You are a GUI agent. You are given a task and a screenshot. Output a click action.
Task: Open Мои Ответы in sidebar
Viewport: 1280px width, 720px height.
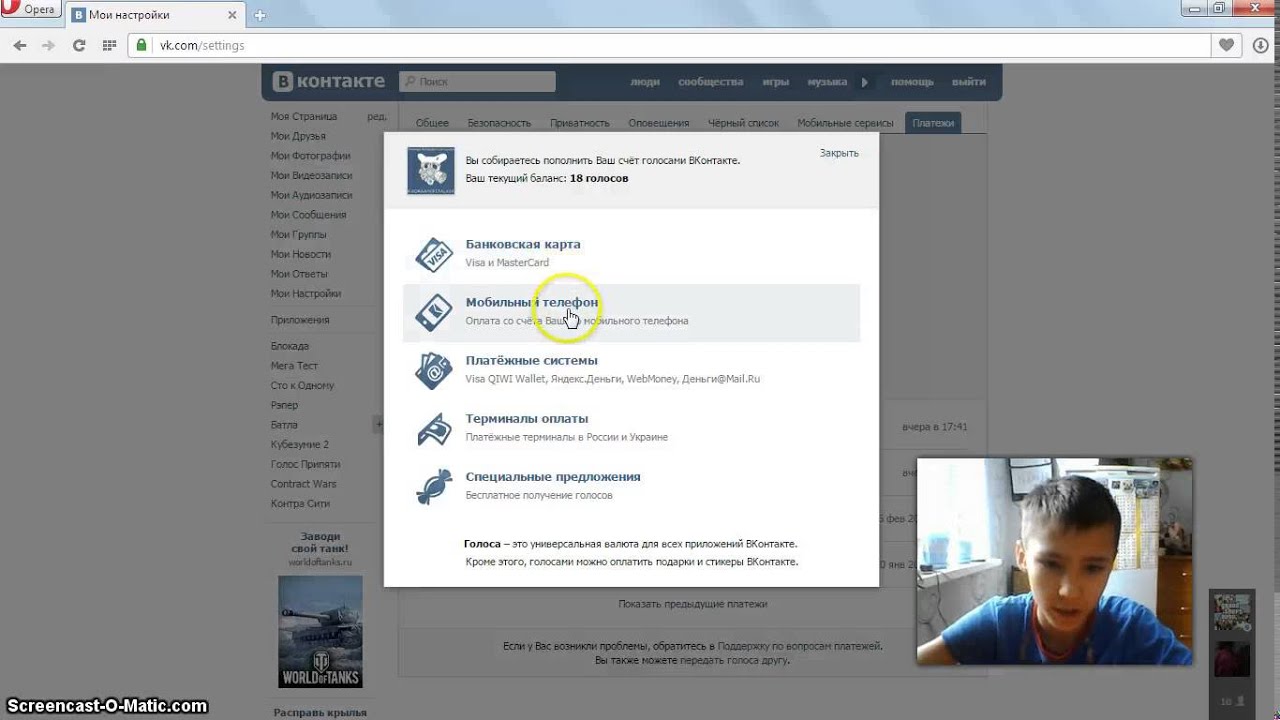[299, 274]
